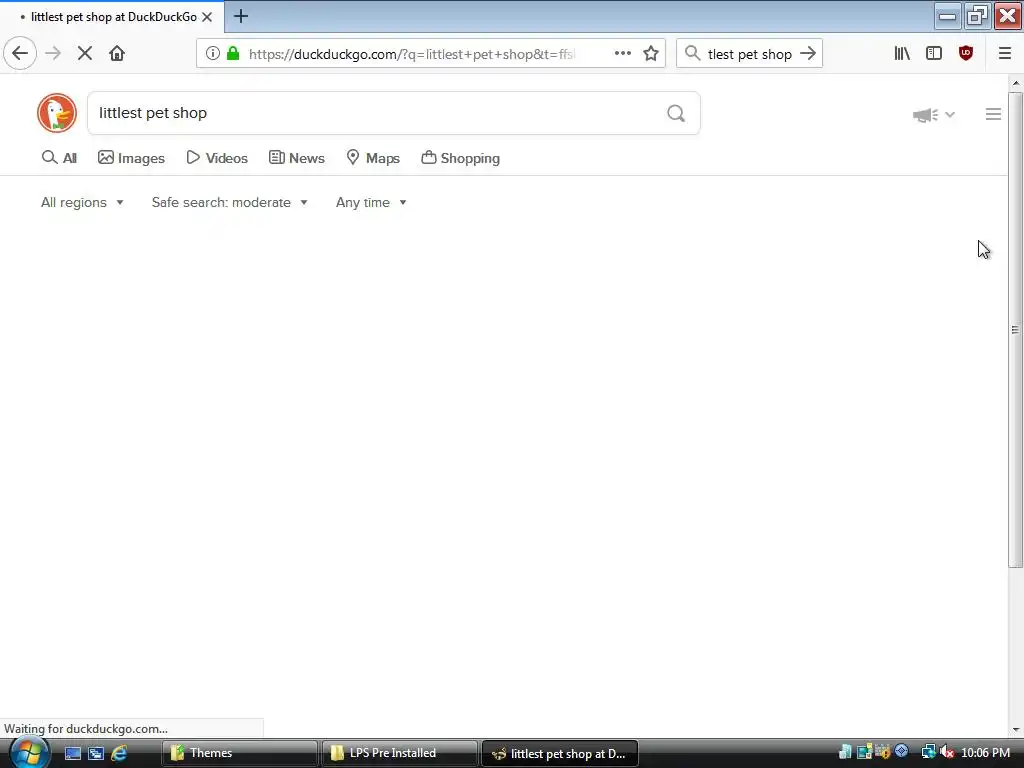The height and width of the screenshot is (768, 1024).
Task: Click the littlest pet shop taskbar button
Action: pos(560,754)
